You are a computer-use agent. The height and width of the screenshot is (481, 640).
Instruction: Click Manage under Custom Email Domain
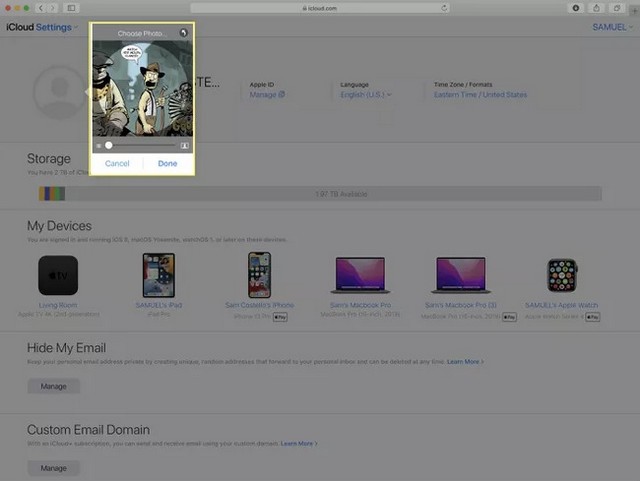tap(53, 468)
